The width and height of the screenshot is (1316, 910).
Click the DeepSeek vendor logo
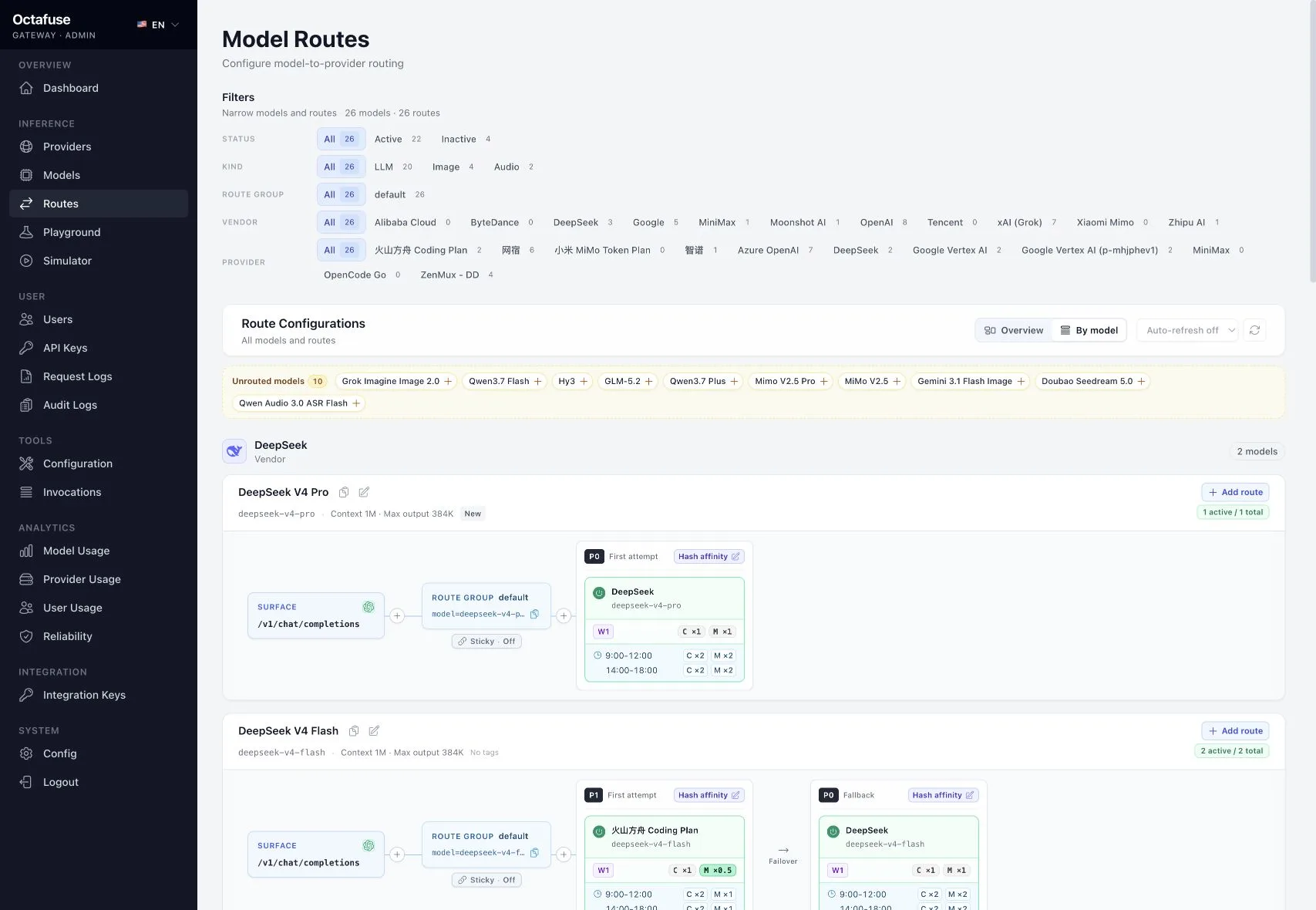pyautogui.click(x=234, y=451)
